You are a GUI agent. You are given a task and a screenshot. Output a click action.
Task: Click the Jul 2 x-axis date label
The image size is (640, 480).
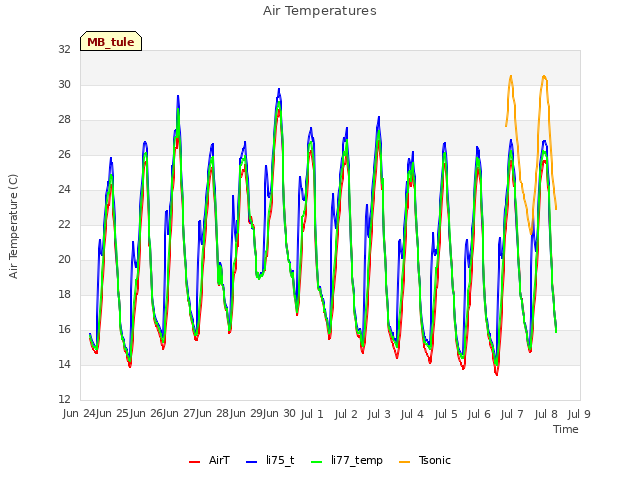[x=346, y=414]
